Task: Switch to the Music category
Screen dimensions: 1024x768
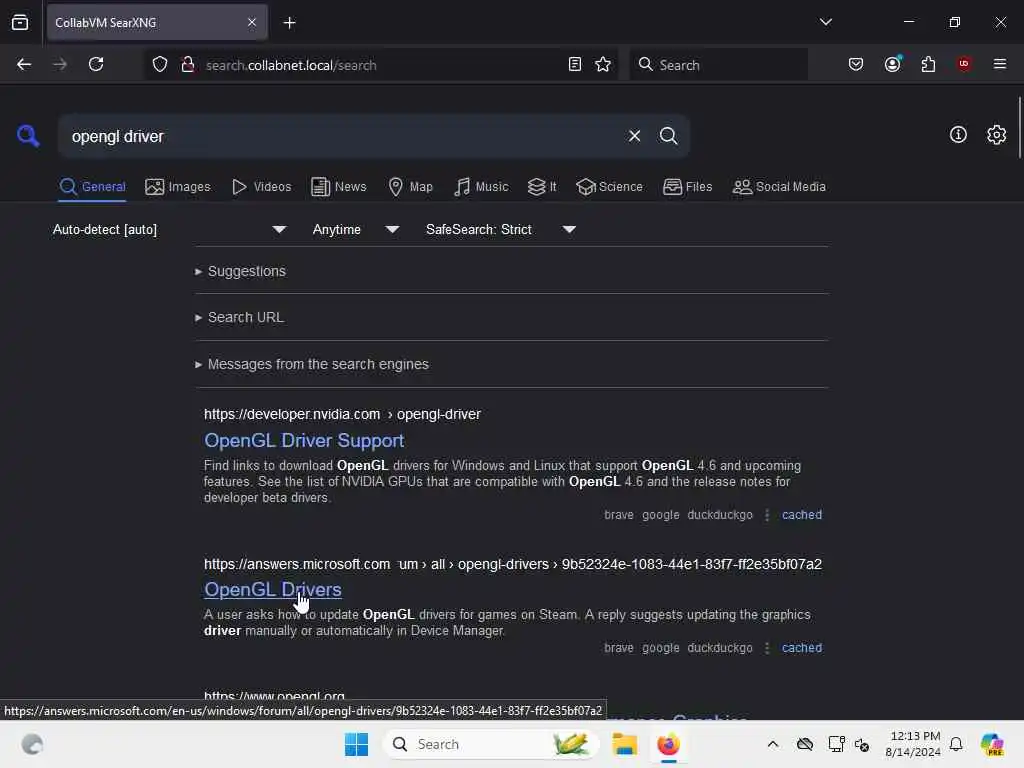Action: 481,187
